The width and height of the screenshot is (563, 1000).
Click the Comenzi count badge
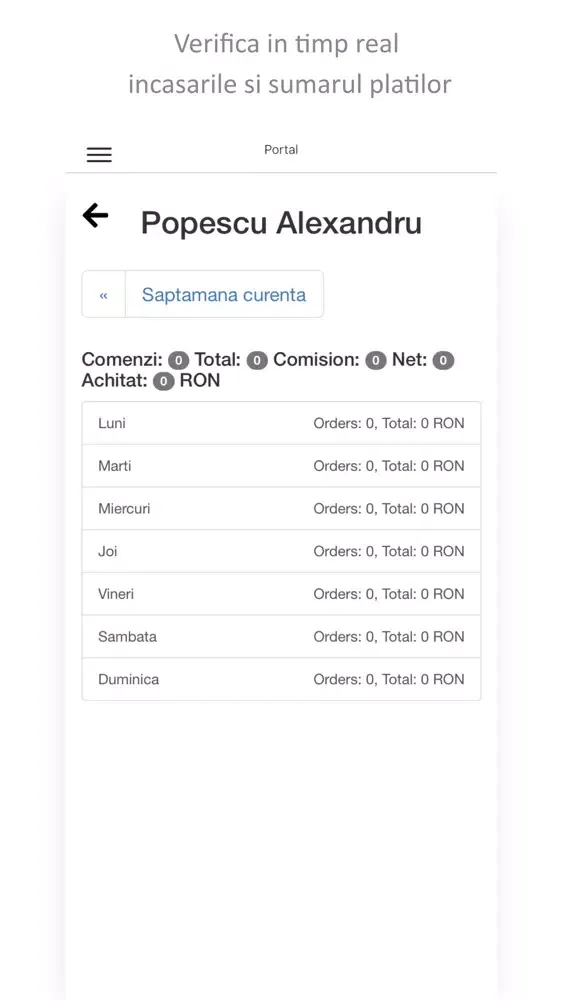179,361
